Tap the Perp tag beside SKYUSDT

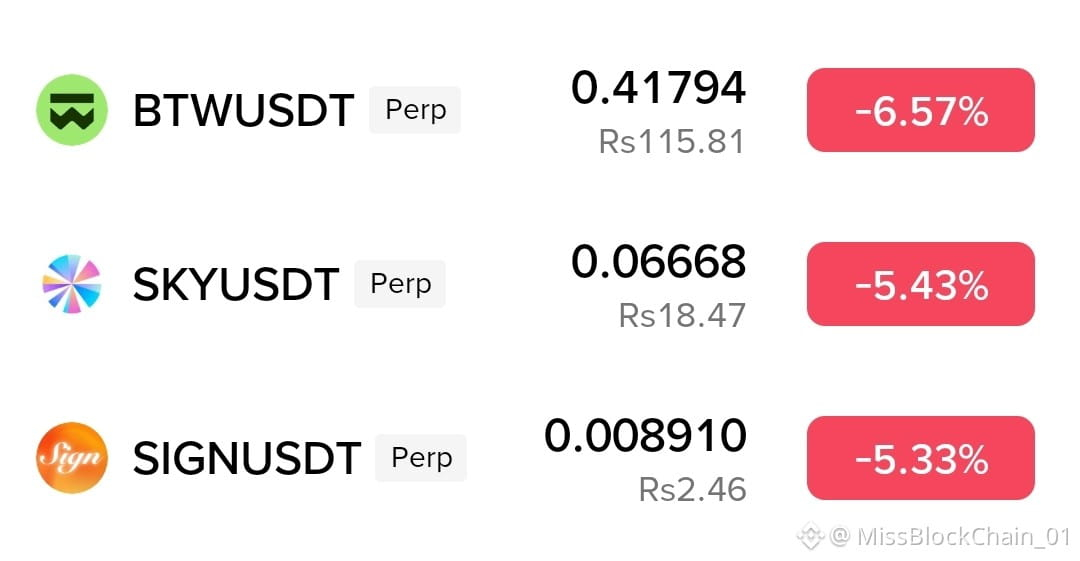pos(400,284)
